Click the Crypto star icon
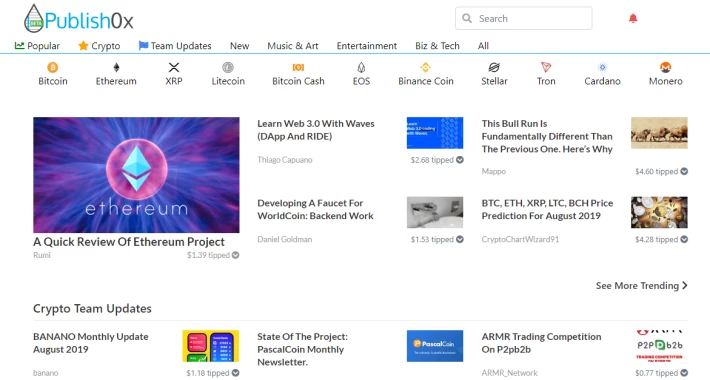The height and width of the screenshot is (380, 710). click(83, 45)
